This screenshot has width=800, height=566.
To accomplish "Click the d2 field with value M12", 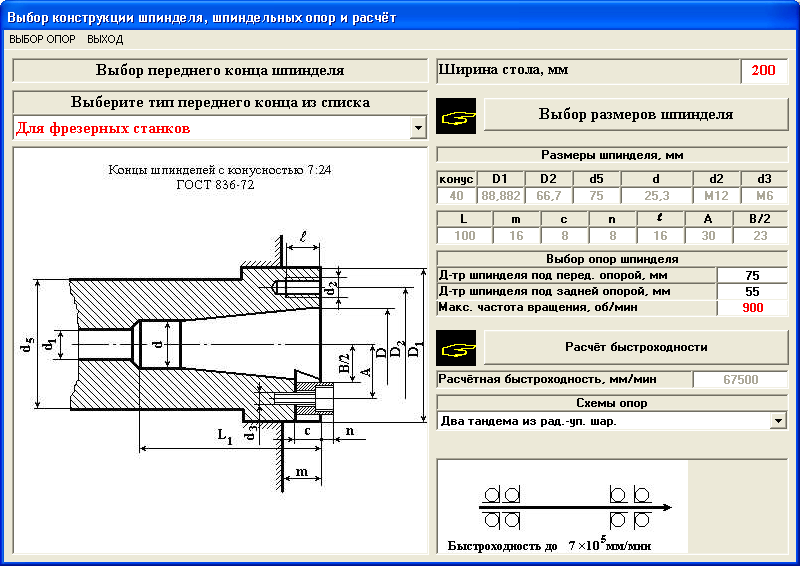I will (x=716, y=196).
